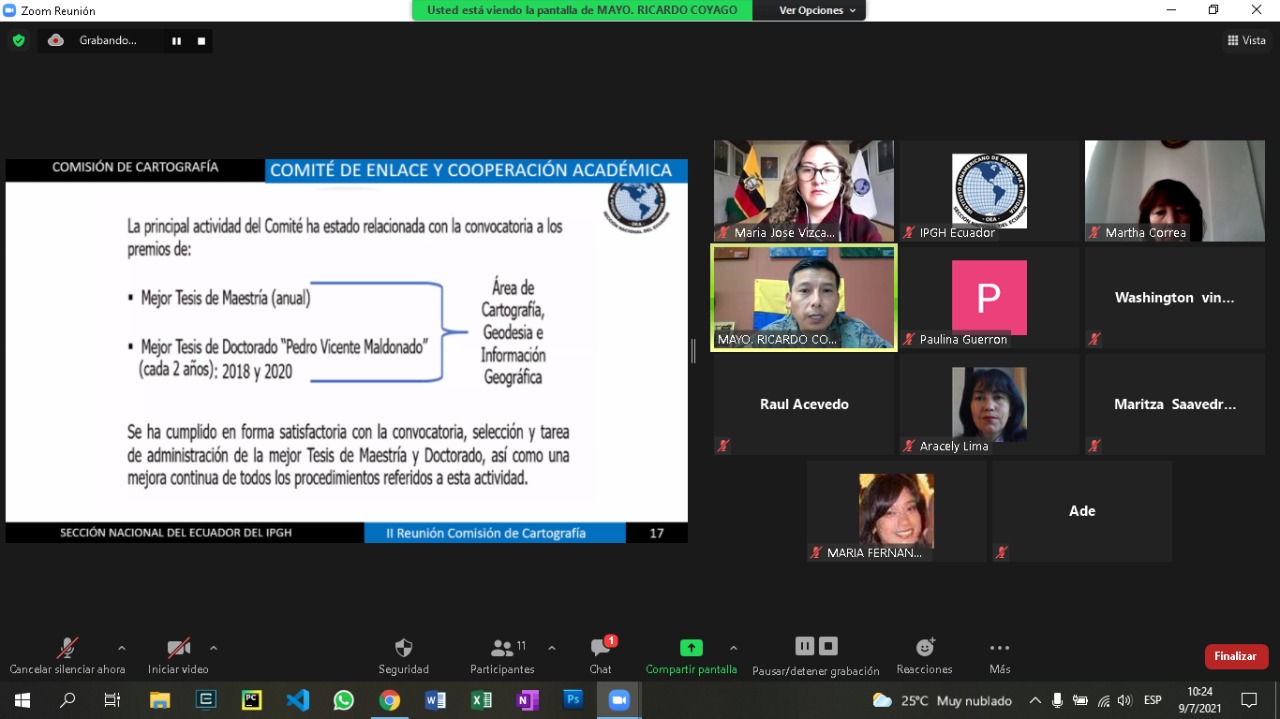Pause recording from the top recording bar
This screenshot has height=719, width=1280.
(176, 41)
